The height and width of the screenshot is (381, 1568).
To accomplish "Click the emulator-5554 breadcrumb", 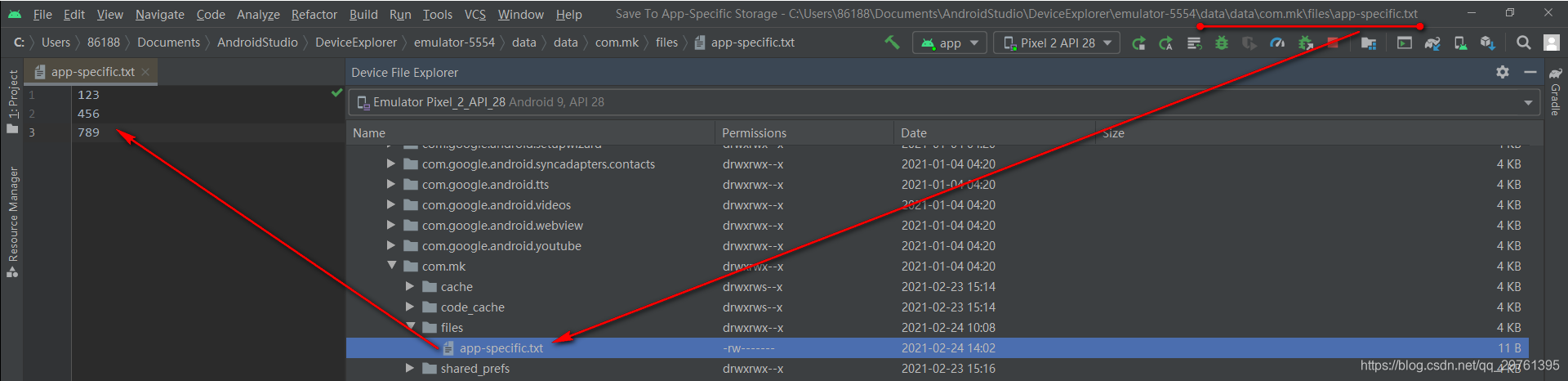I will pos(454,43).
